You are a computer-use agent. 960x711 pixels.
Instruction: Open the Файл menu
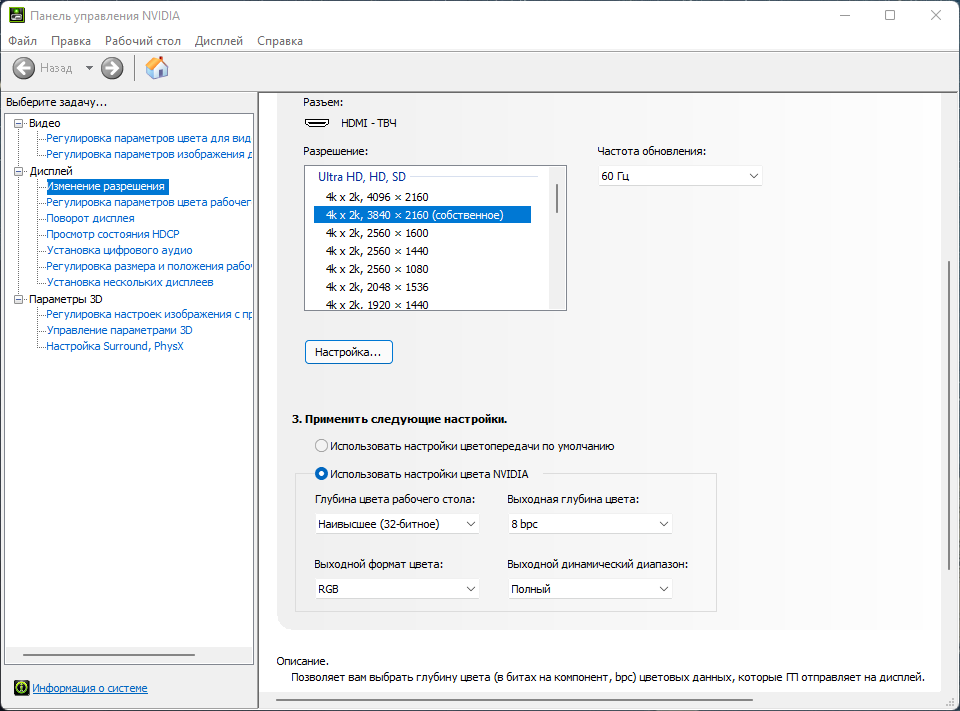click(x=23, y=41)
